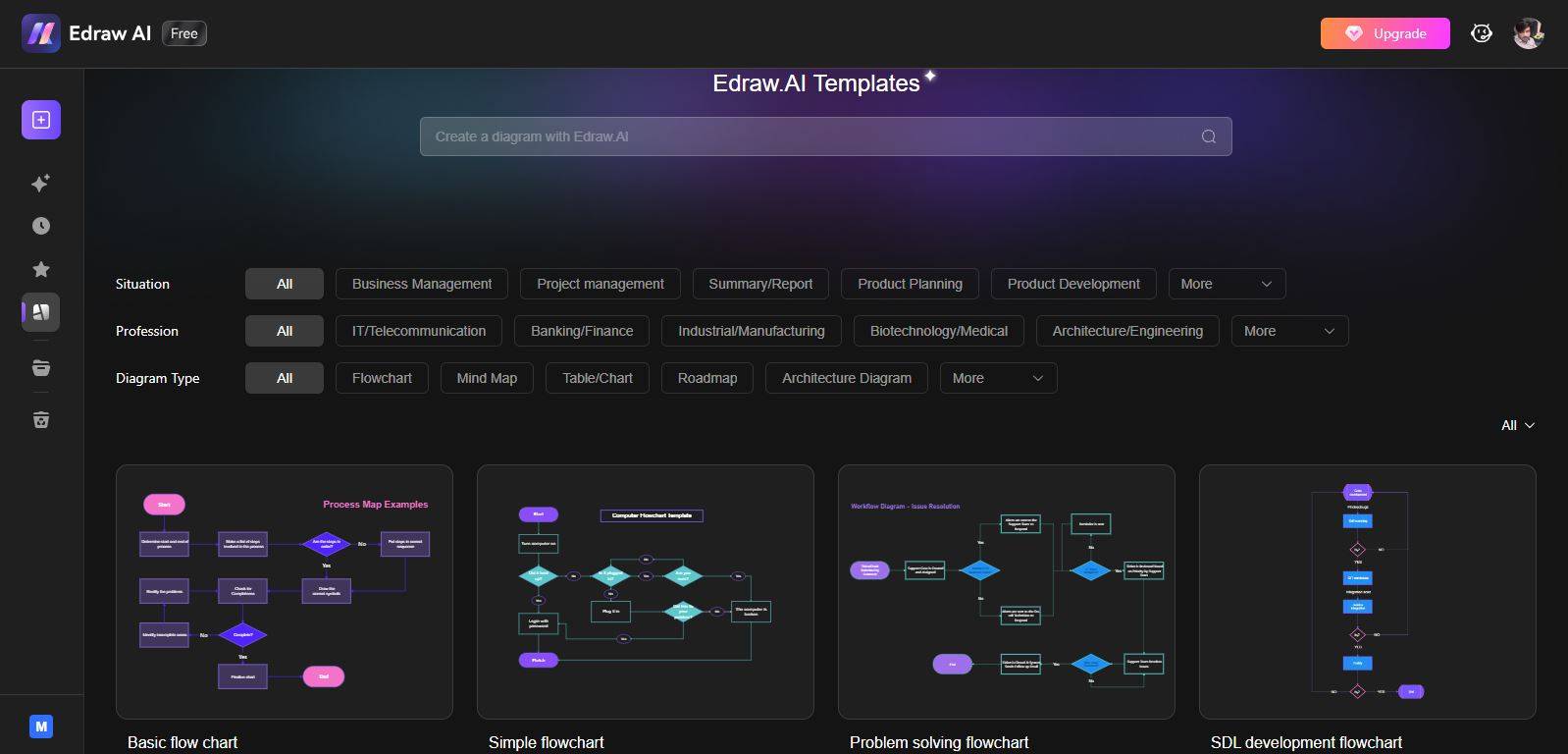The image size is (1568, 754).
Task: Choose Flowchart diagram type
Action: click(x=382, y=378)
